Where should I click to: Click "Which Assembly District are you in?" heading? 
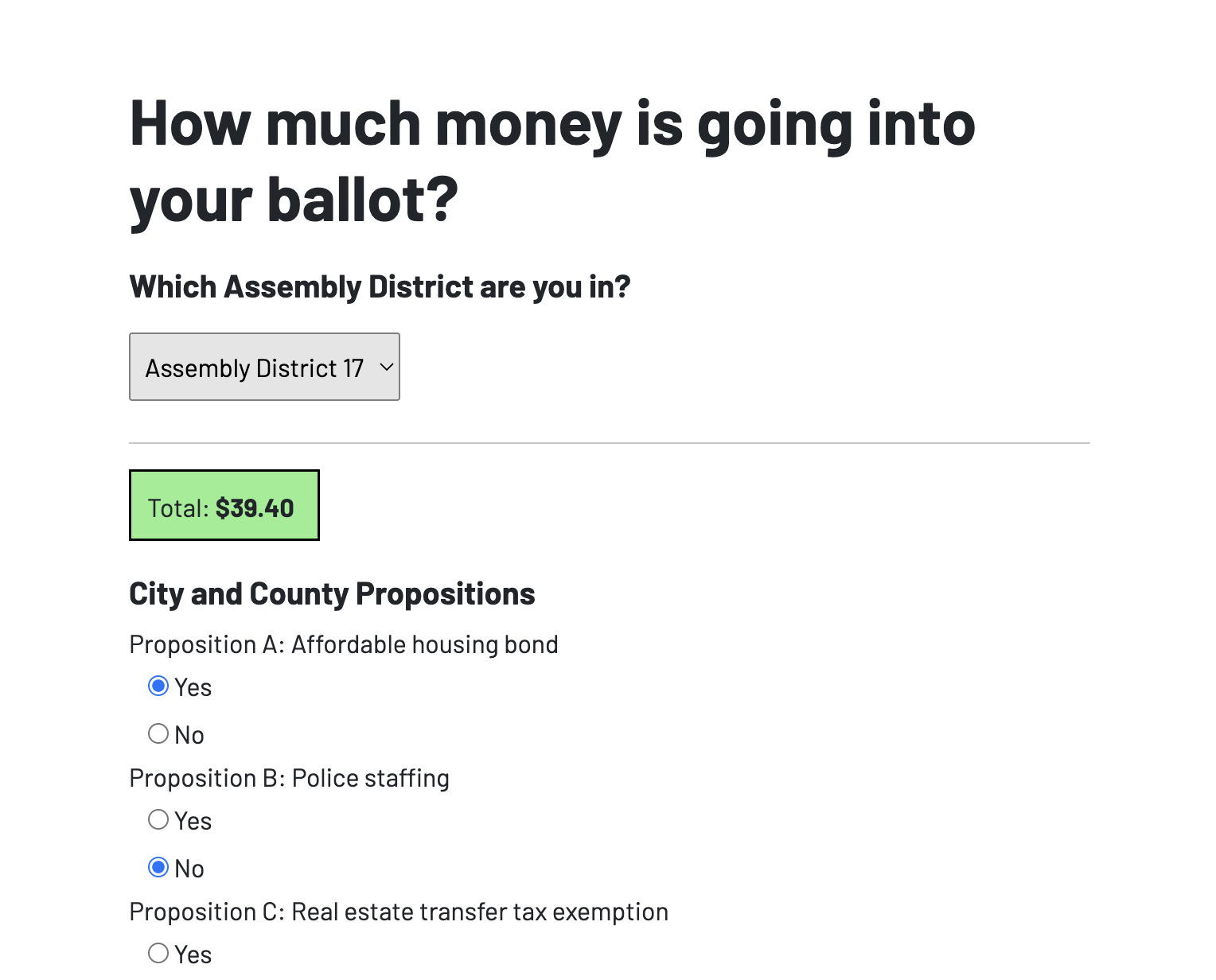coord(380,287)
